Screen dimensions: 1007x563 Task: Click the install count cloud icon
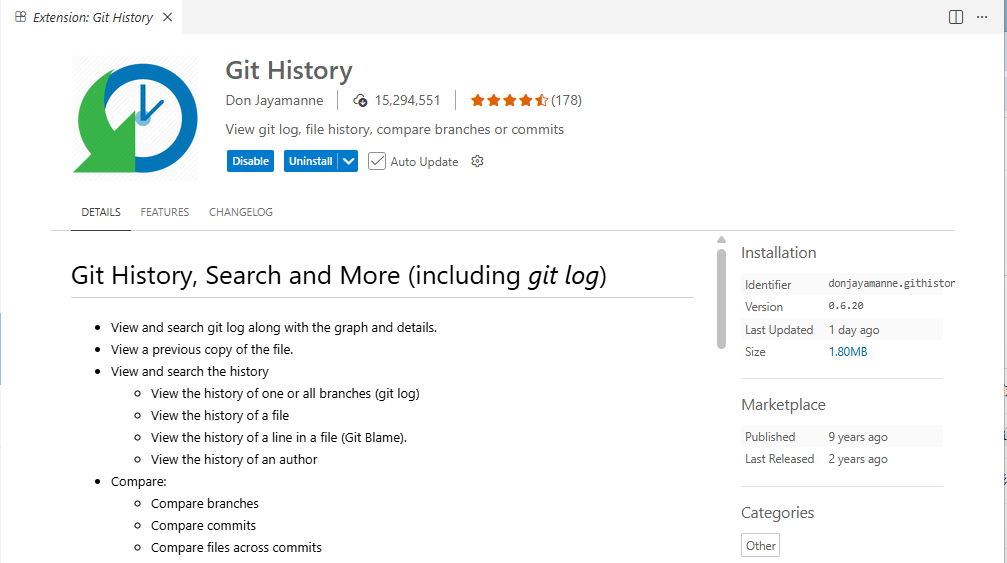[361, 101]
